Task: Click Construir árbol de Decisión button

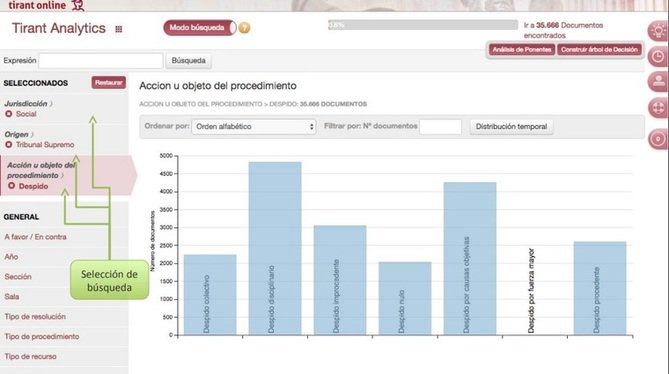Action: [x=599, y=49]
